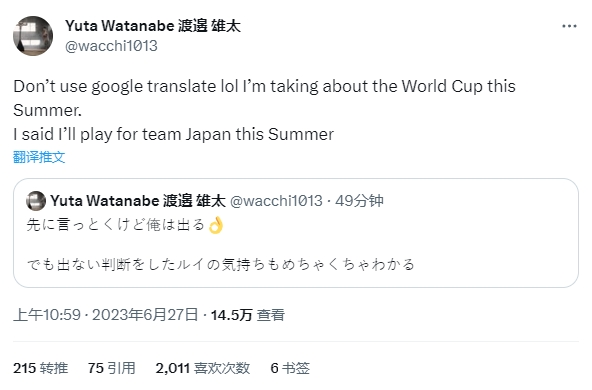The height and width of the screenshot is (390, 592).
Task: Open the Yuta Watanabe display name
Action: tap(153, 26)
